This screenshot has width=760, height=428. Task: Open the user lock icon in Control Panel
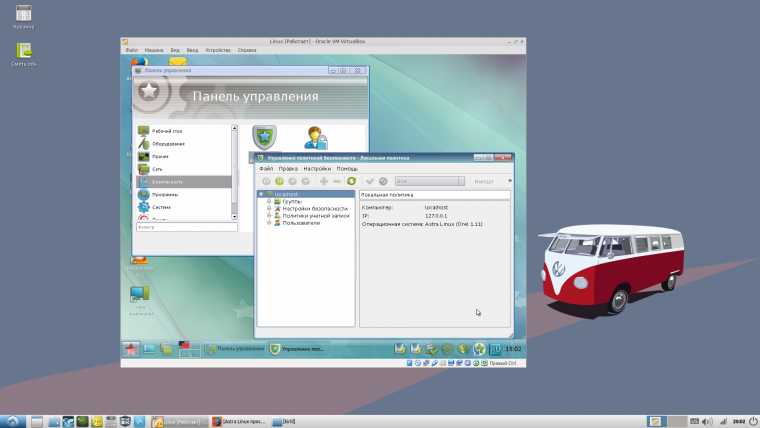(316, 136)
